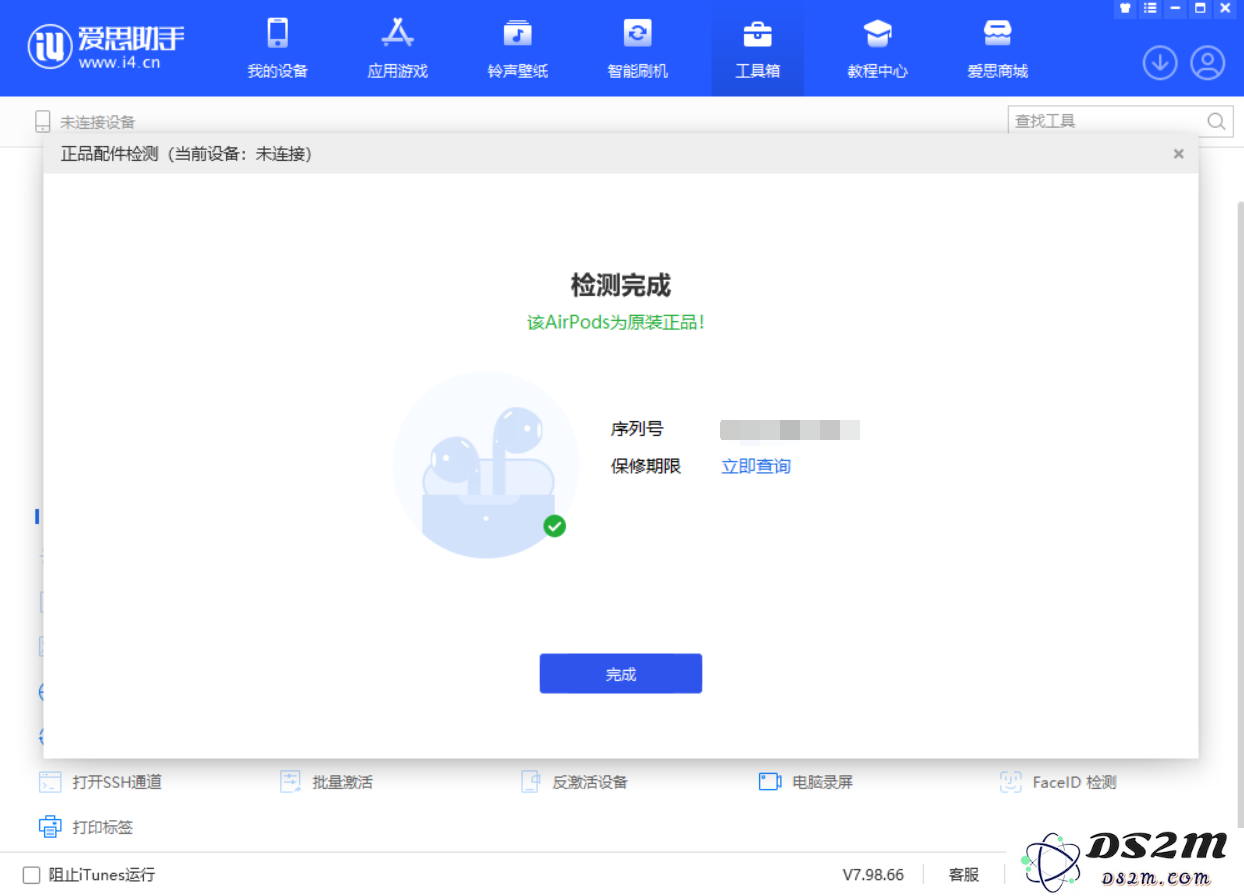This screenshot has width=1244, height=896.
Task: Click the 序列号 label
Action: pyautogui.click(x=637, y=429)
